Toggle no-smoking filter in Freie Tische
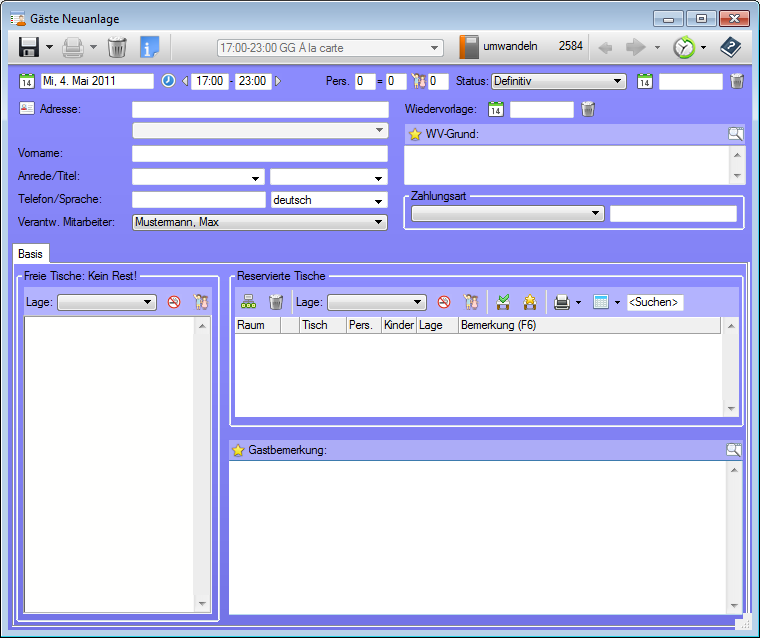 [x=174, y=302]
